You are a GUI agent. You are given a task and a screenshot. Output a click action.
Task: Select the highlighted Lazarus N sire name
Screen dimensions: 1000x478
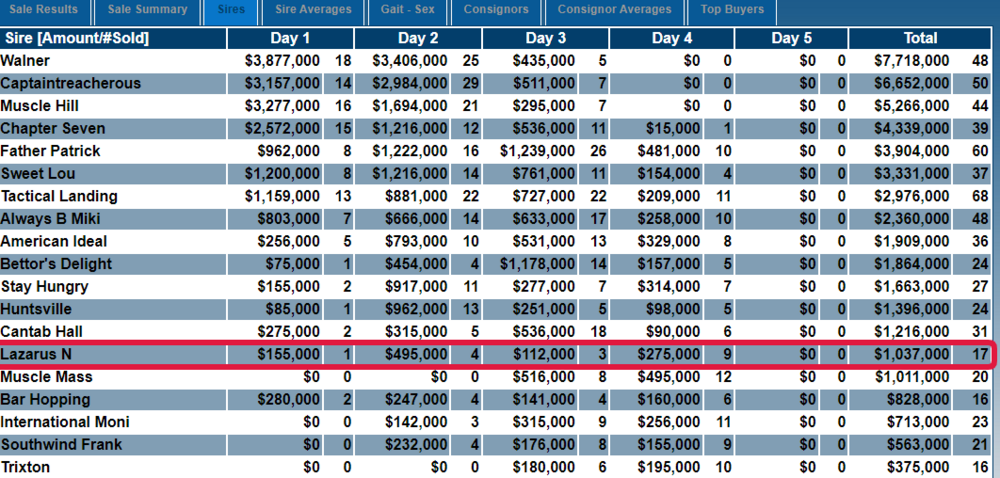pyautogui.click(x=36, y=354)
